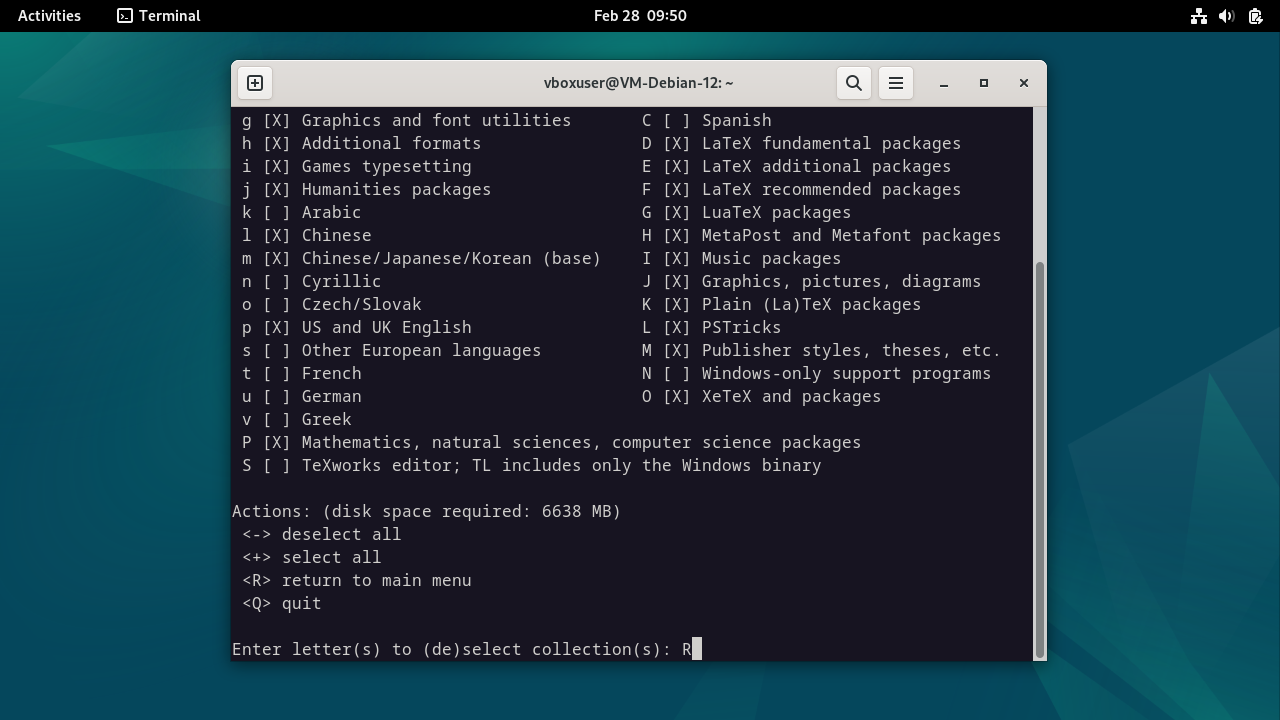Click 'return to main menu' text

pos(376,580)
